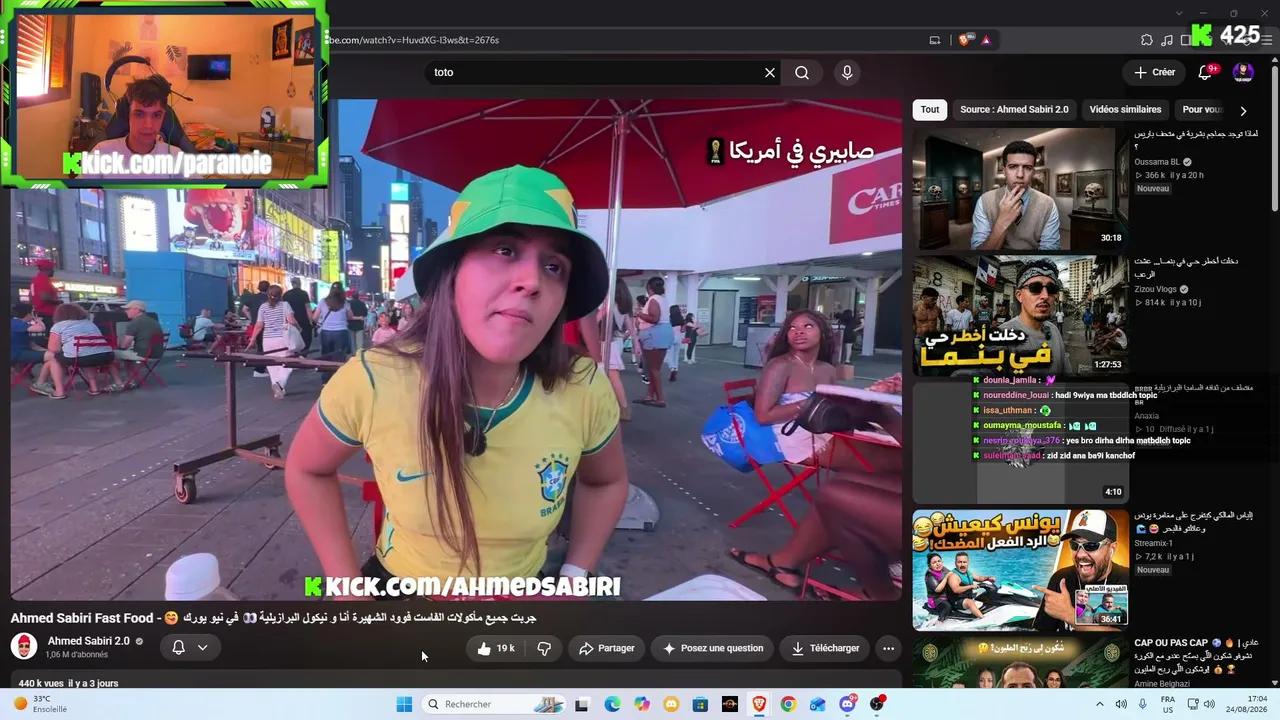This screenshot has height=720, width=1280.
Task: Click the Ahmed Sabiri 2.0 channel avatar
Action: click(24, 646)
